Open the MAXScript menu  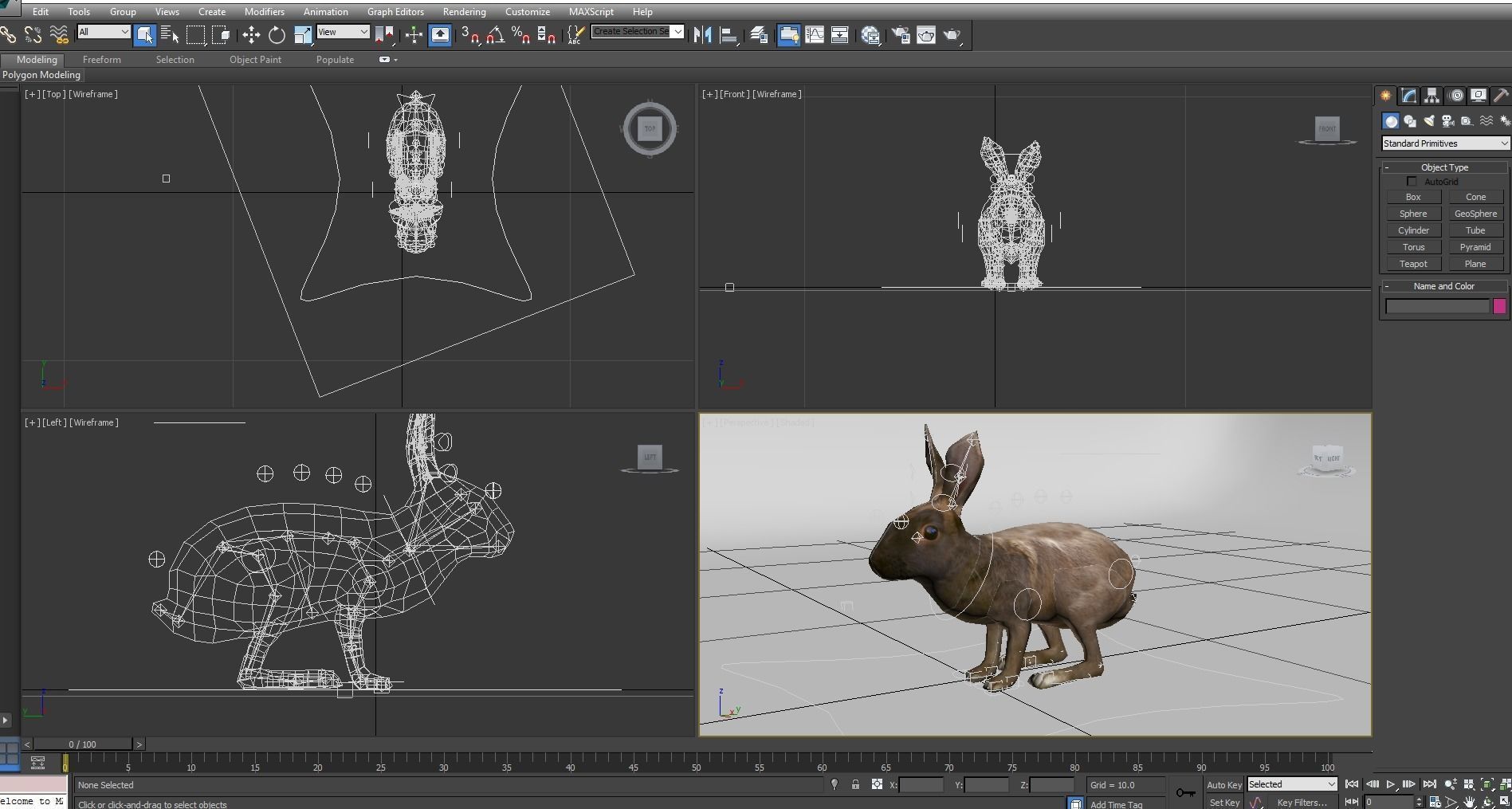coord(591,12)
